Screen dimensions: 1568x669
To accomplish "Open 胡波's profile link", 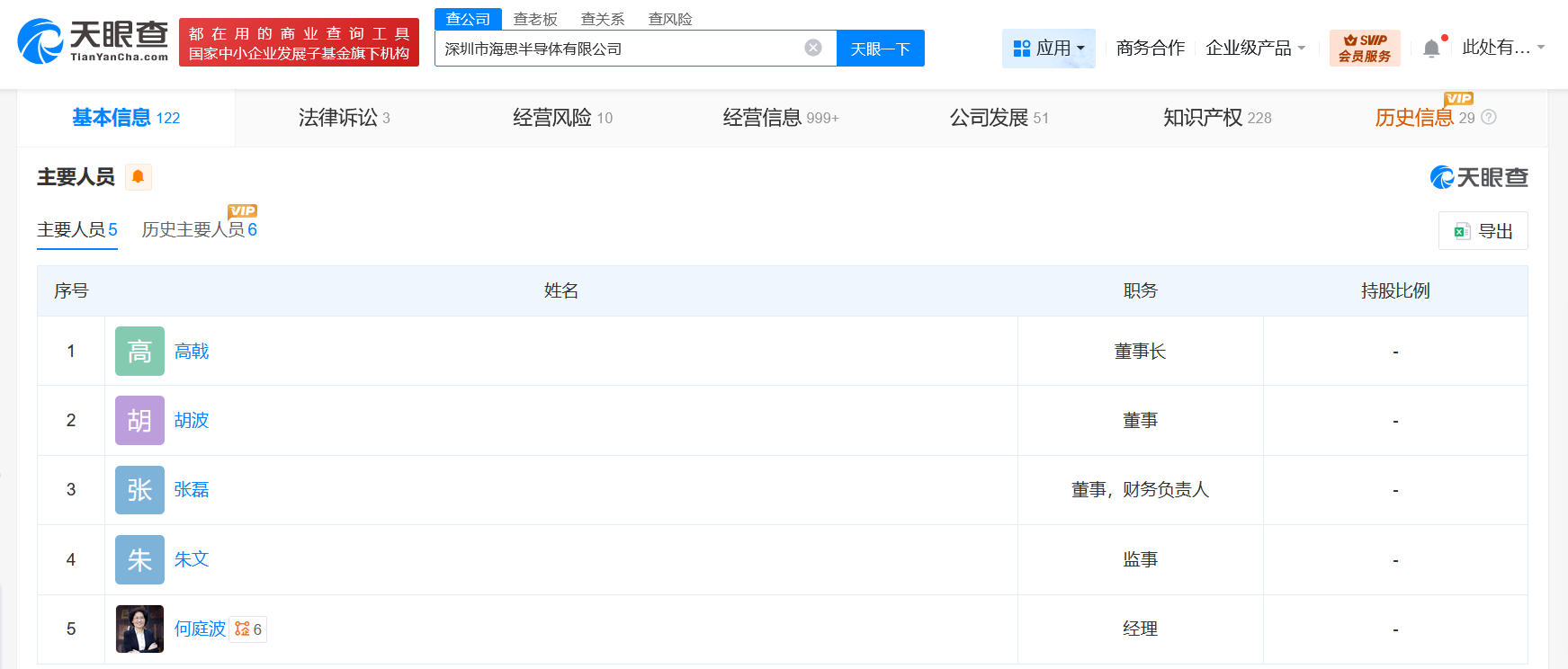I will 192,421.
